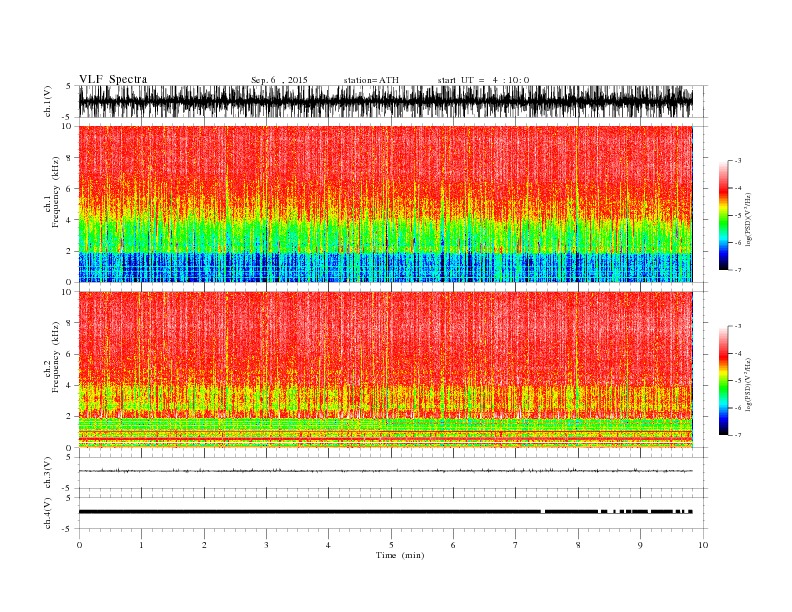Image resolution: width=792 pixels, height=612 pixels.
Task: Click the "start UT = 4 :10: 0" text
Action: [483, 80]
